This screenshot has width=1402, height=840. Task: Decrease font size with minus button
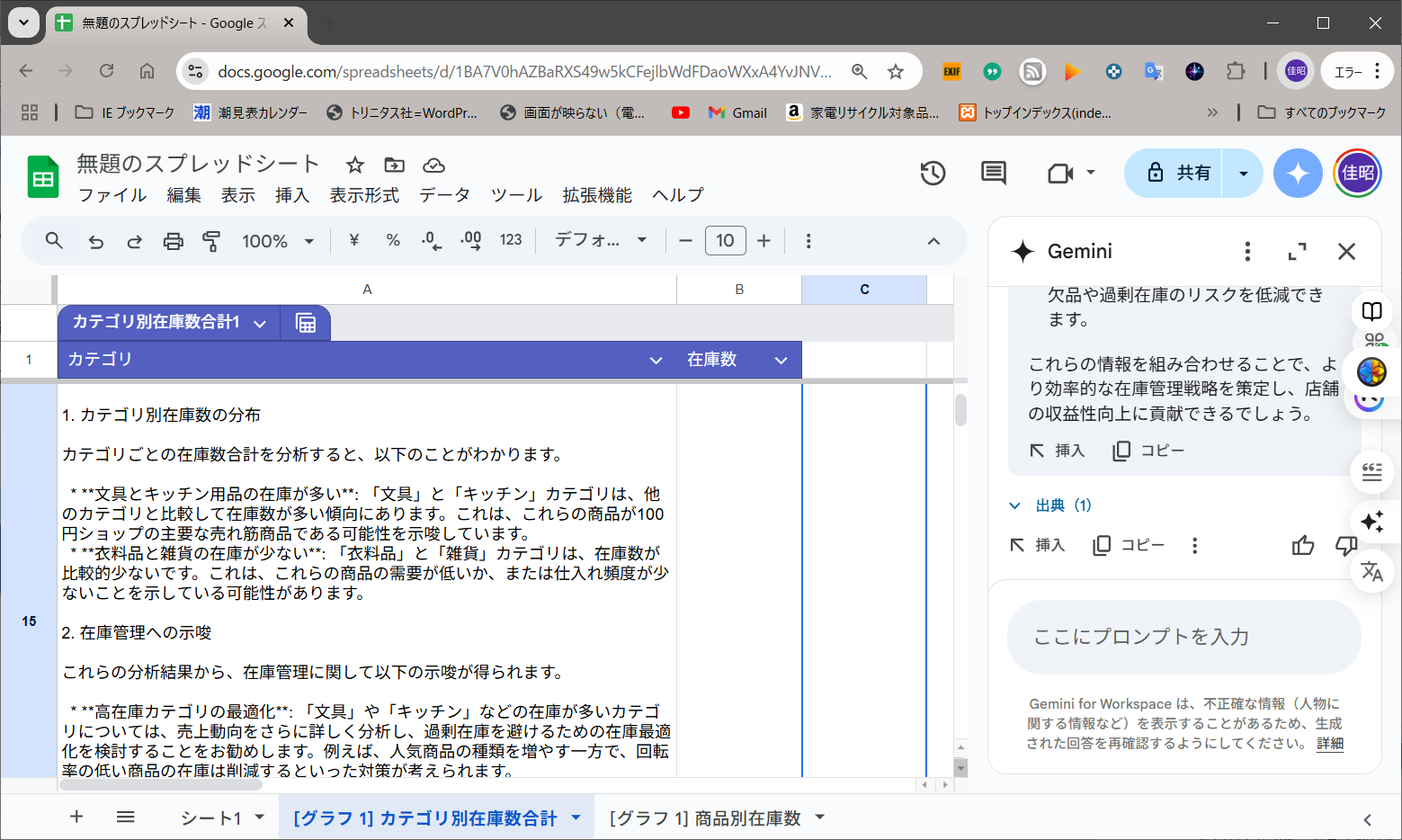tap(685, 240)
